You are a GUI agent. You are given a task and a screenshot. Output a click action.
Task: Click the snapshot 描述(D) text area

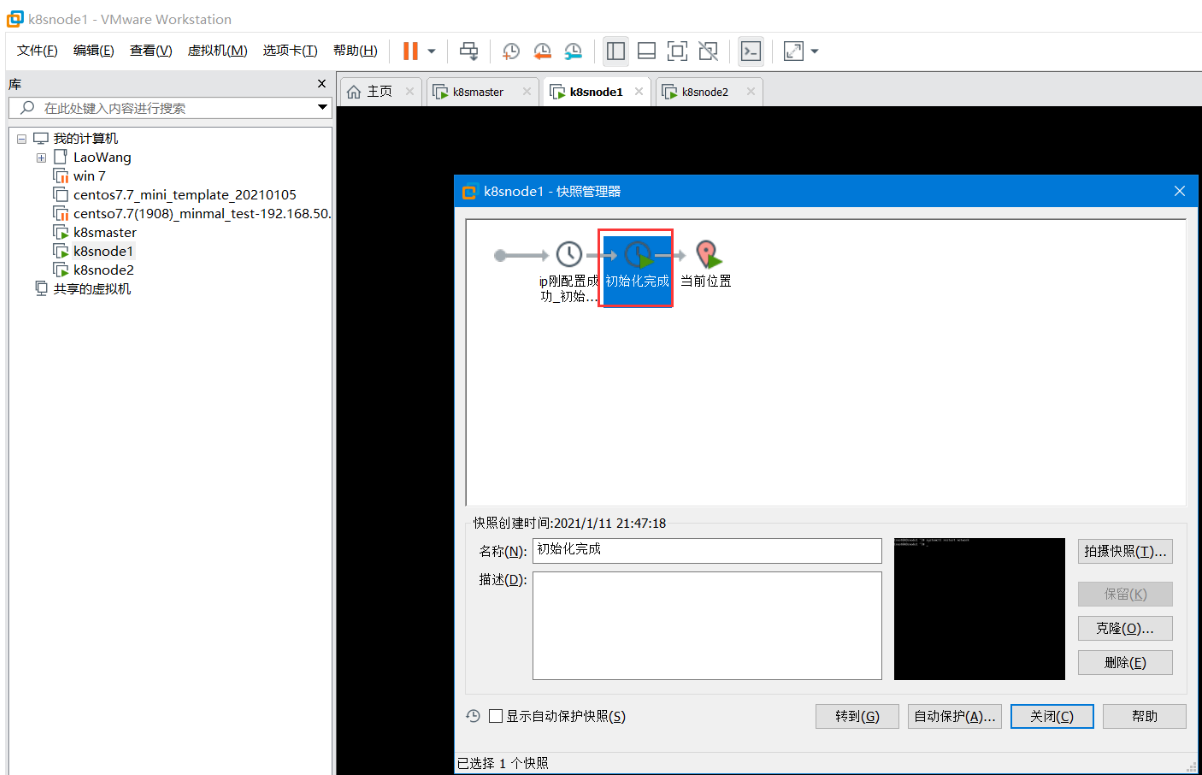[707, 626]
